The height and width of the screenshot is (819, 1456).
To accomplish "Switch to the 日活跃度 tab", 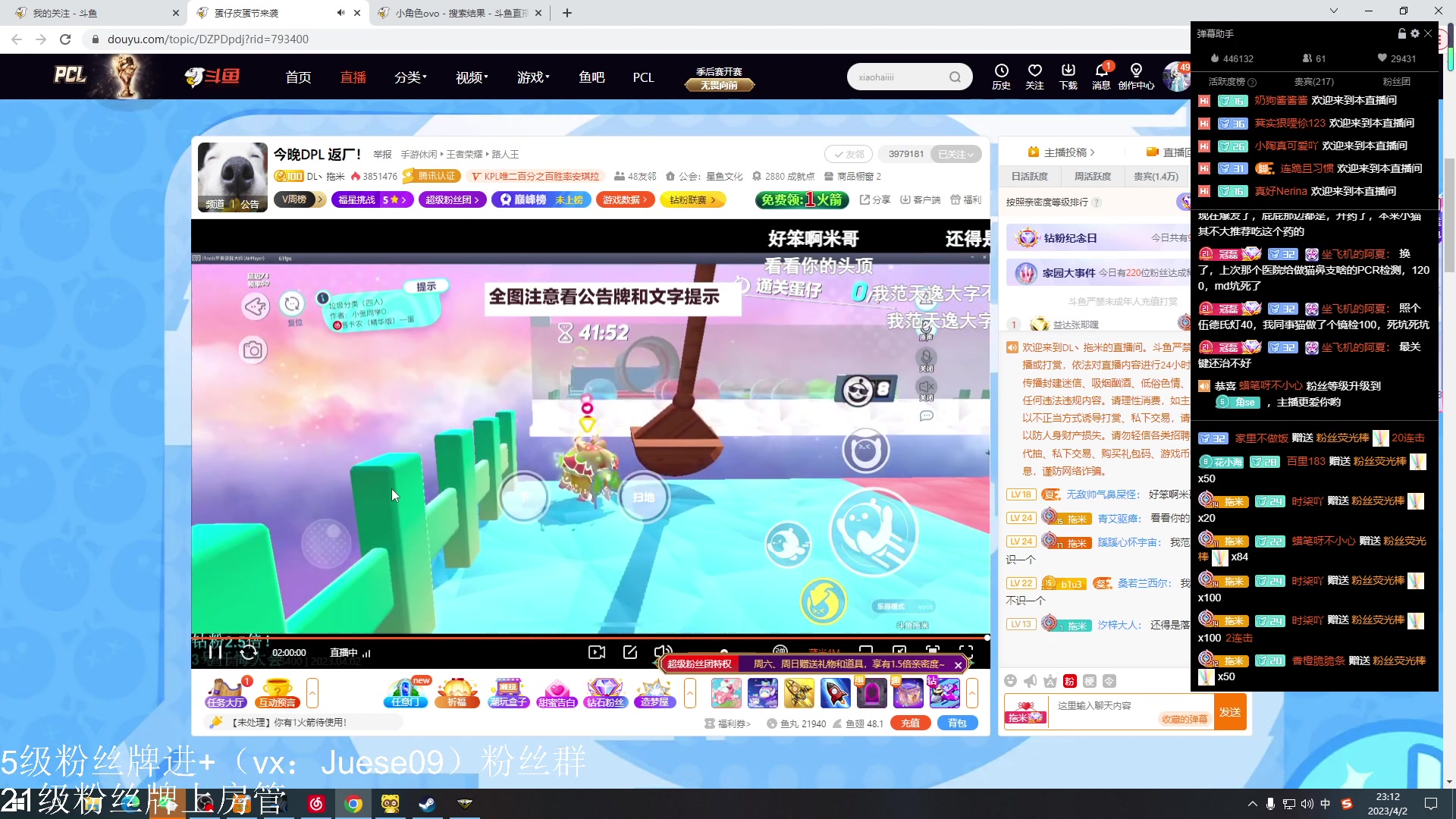I will (x=1029, y=176).
